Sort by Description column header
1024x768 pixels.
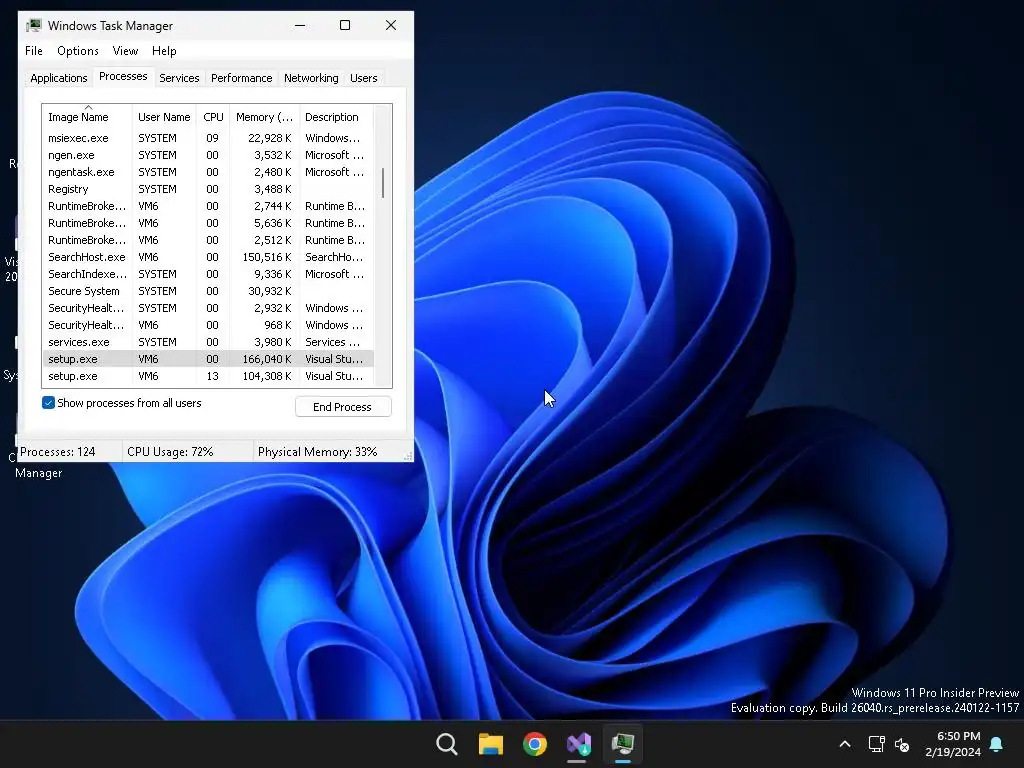[x=336, y=117]
